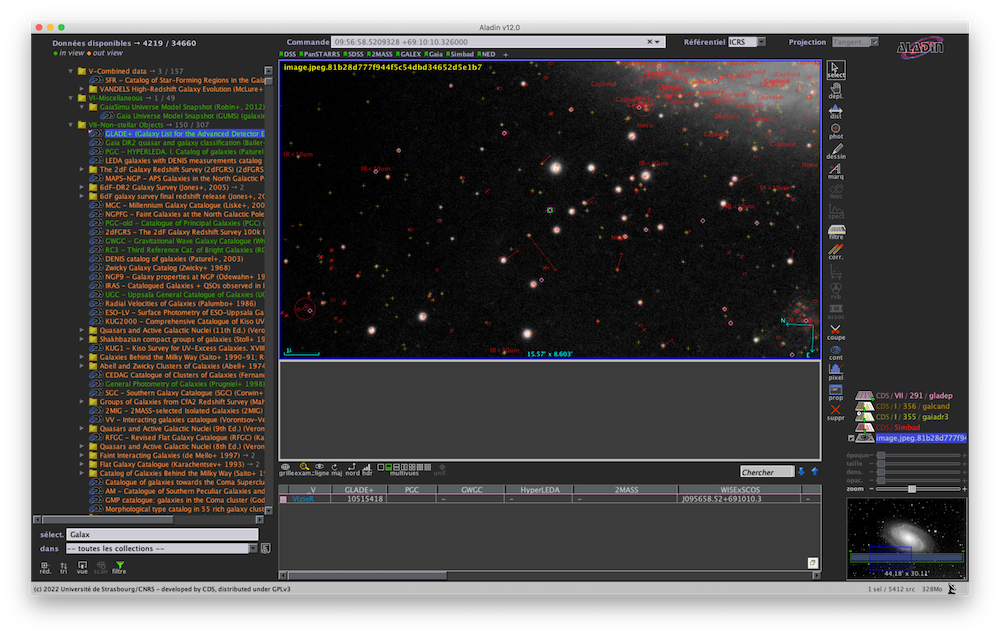Collapse the V-Combined data folder
The height and width of the screenshot is (636, 1000).
point(71,71)
